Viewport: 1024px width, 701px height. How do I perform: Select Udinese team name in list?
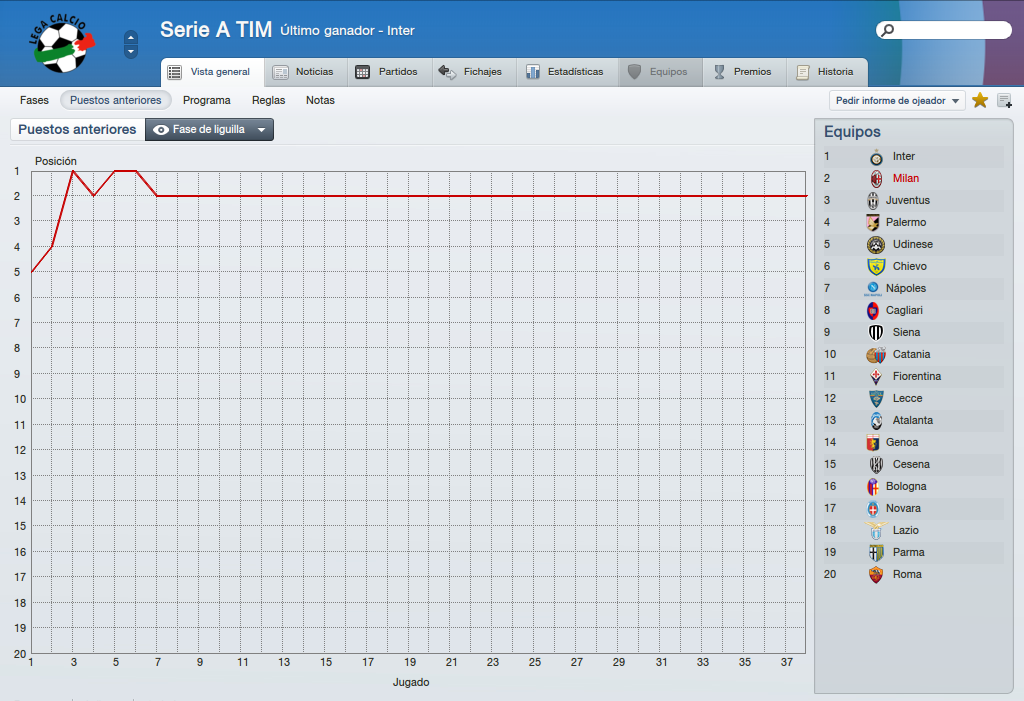pos(913,244)
